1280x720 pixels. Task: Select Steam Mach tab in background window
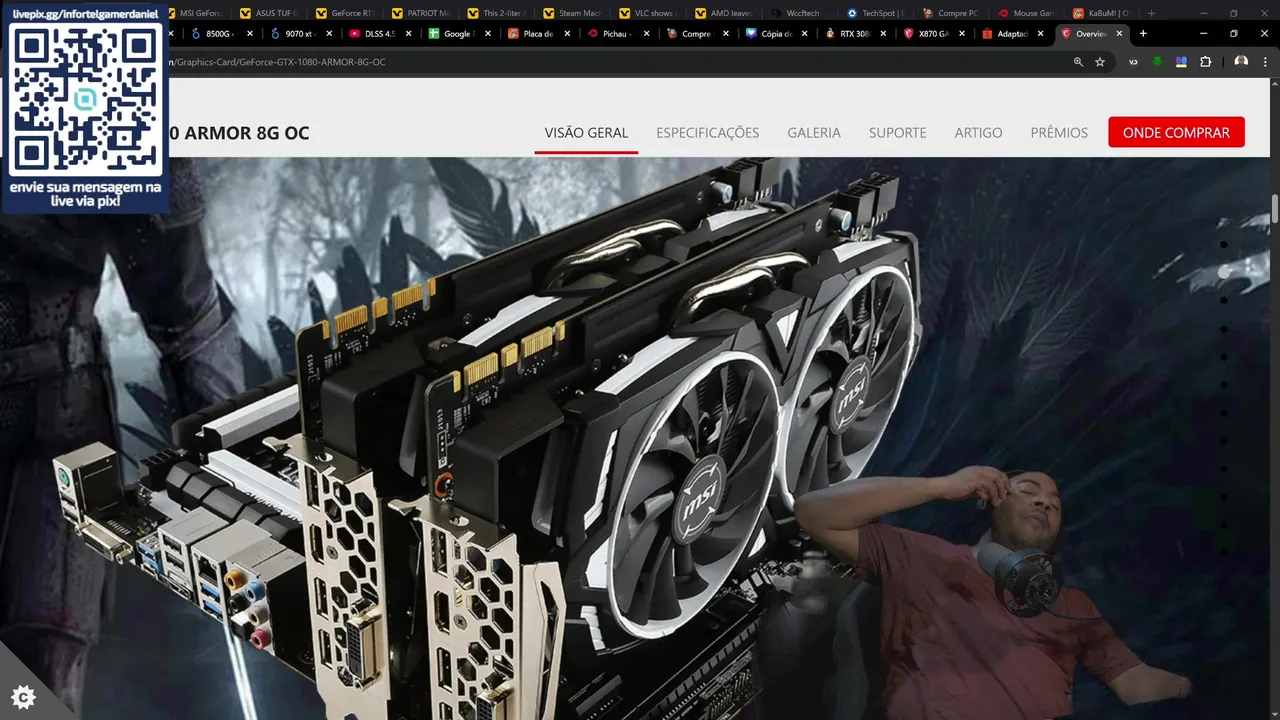point(573,13)
